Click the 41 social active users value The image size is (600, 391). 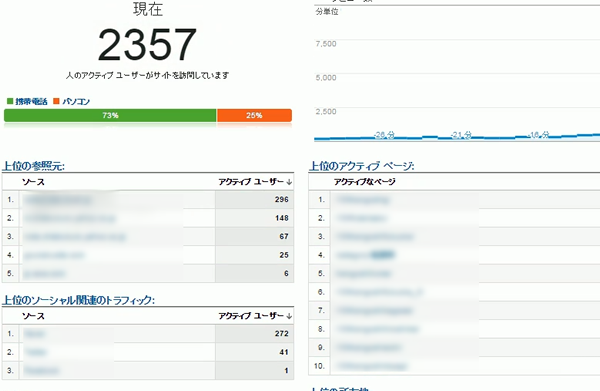284,352
